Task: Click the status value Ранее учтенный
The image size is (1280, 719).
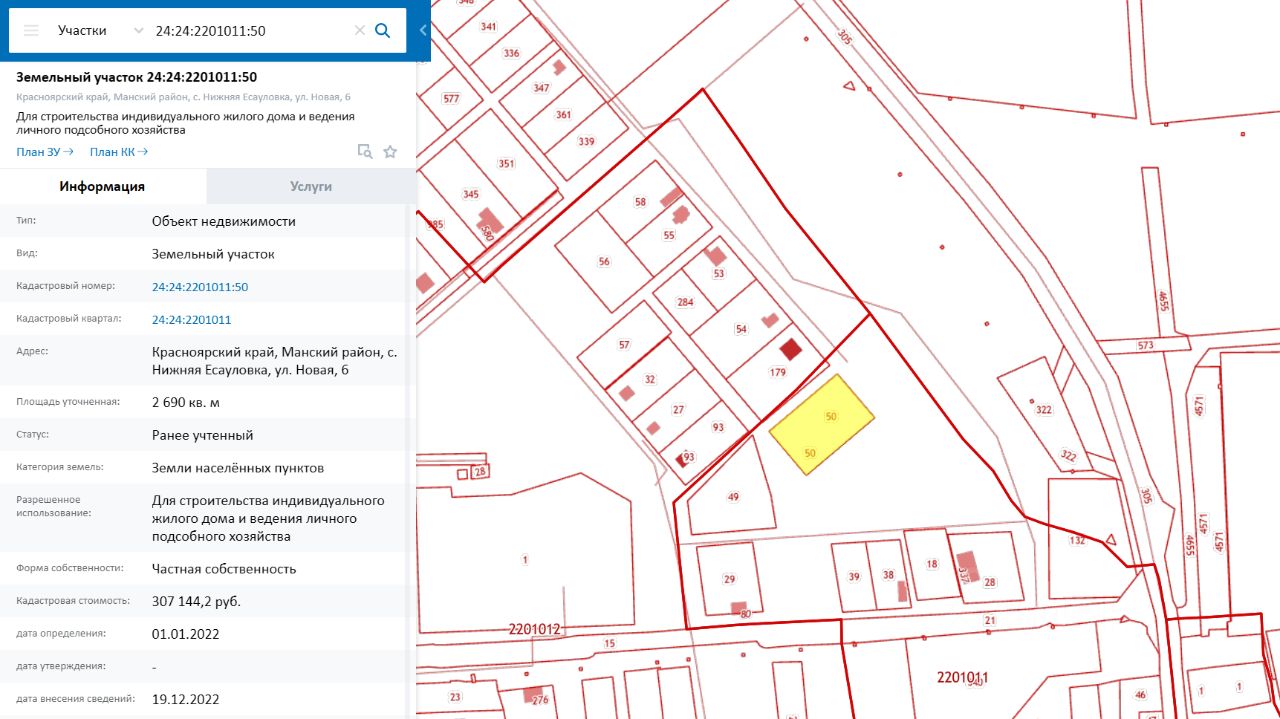Action: tap(202, 436)
